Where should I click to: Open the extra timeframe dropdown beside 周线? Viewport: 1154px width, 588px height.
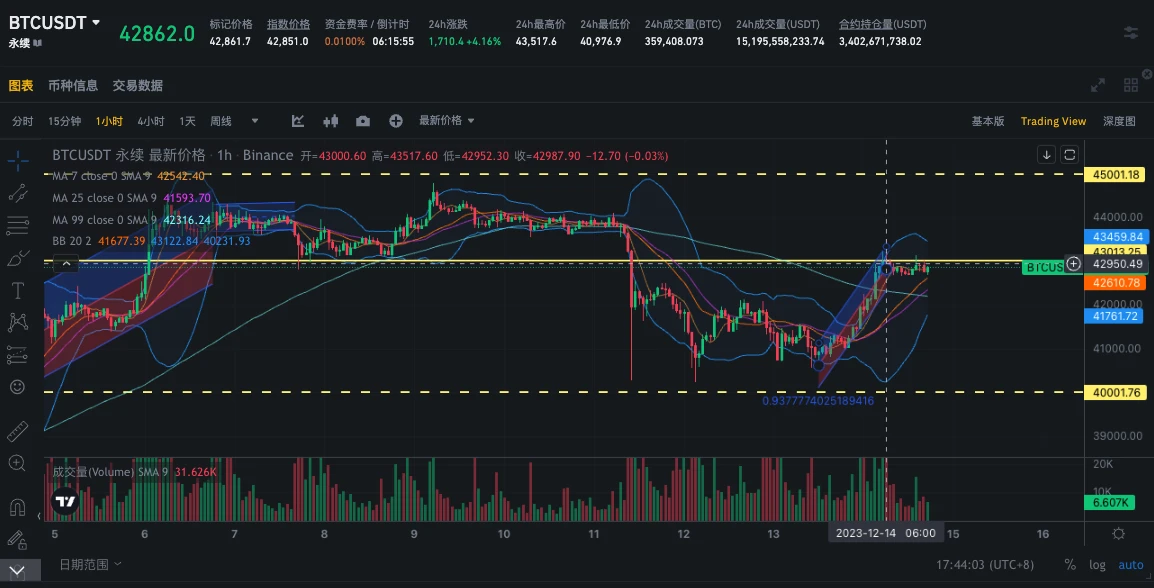click(x=255, y=120)
